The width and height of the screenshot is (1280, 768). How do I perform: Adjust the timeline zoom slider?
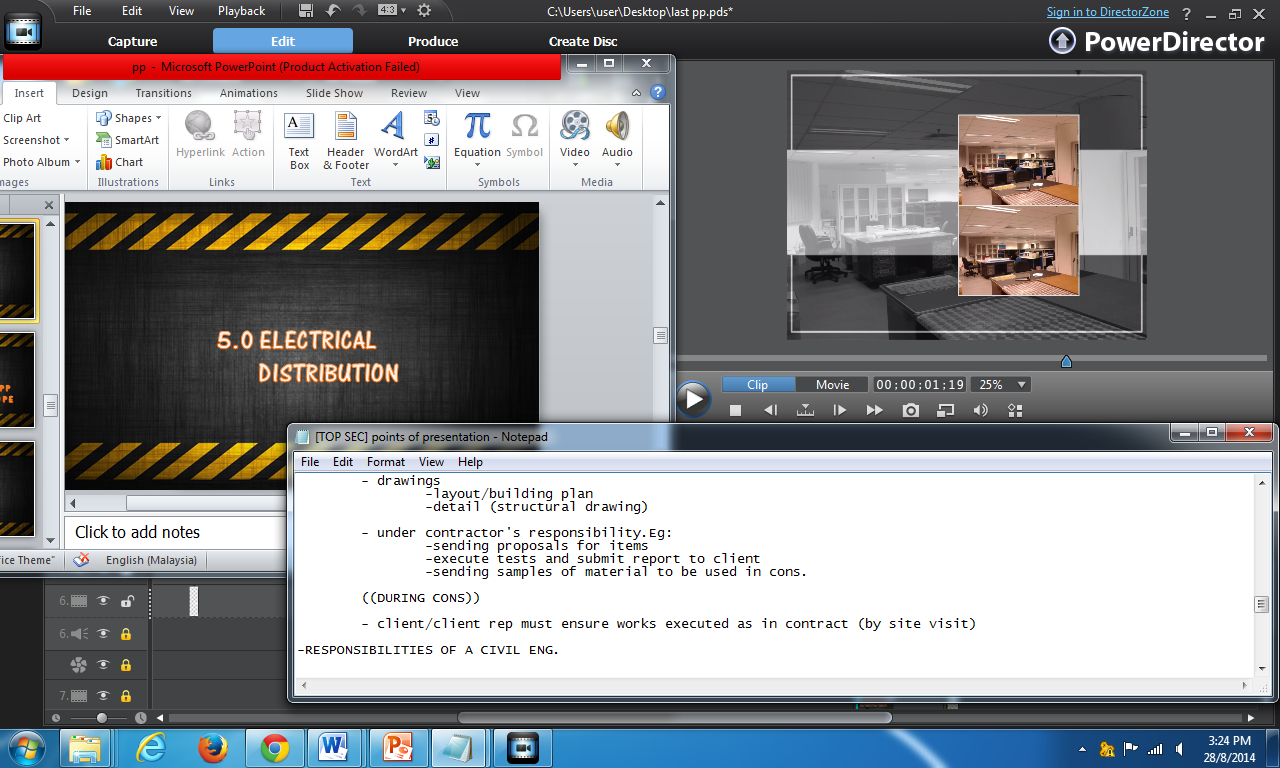103,718
